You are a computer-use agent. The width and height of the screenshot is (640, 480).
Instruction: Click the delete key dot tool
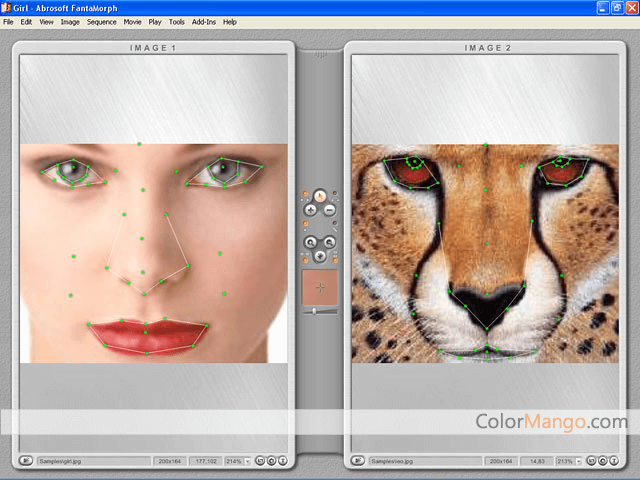point(330,211)
